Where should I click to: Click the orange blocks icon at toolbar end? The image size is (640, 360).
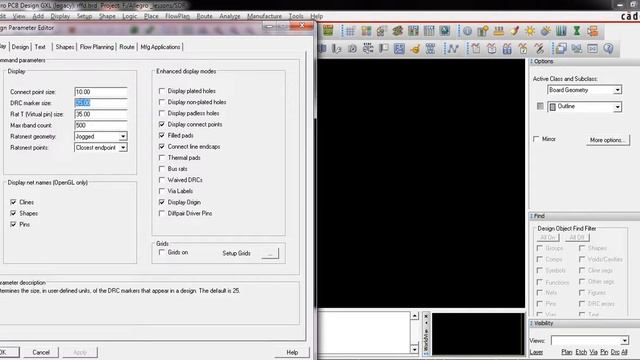click(x=592, y=31)
